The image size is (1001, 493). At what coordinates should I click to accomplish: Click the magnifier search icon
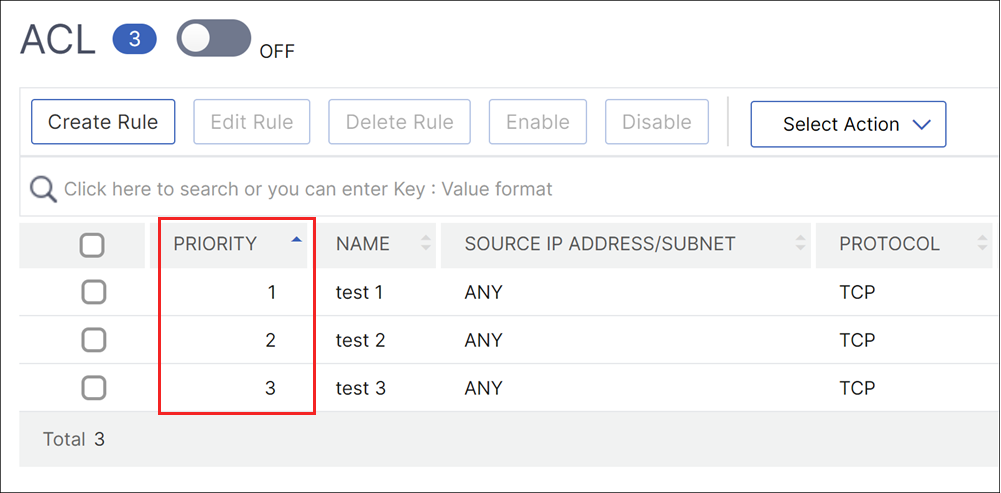(x=43, y=190)
